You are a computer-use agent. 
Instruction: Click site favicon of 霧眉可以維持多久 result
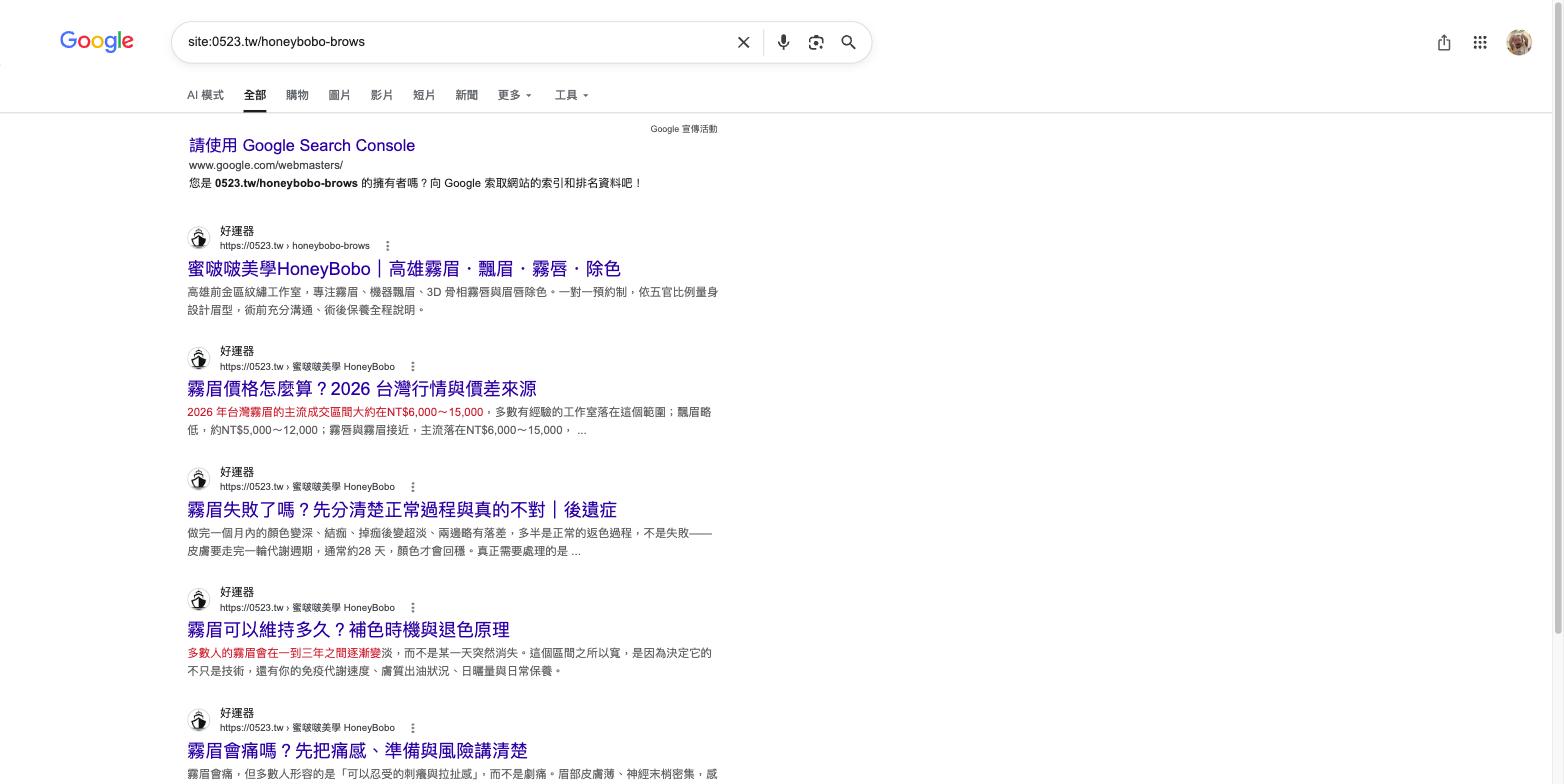tap(199, 599)
